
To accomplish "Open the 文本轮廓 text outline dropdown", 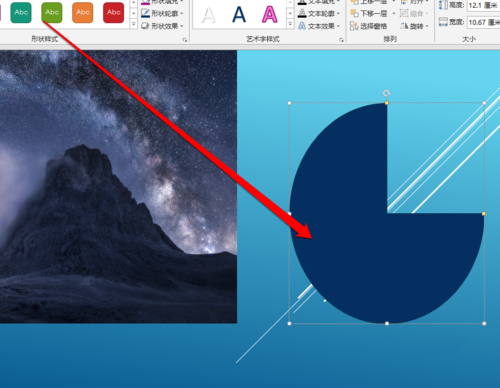I will (319, 14).
